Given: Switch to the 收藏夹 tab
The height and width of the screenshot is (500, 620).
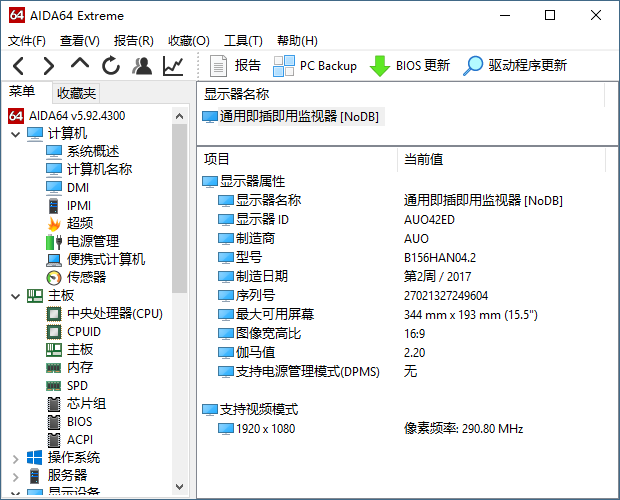Looking at the screenshot, I should (x=76, y=93).
